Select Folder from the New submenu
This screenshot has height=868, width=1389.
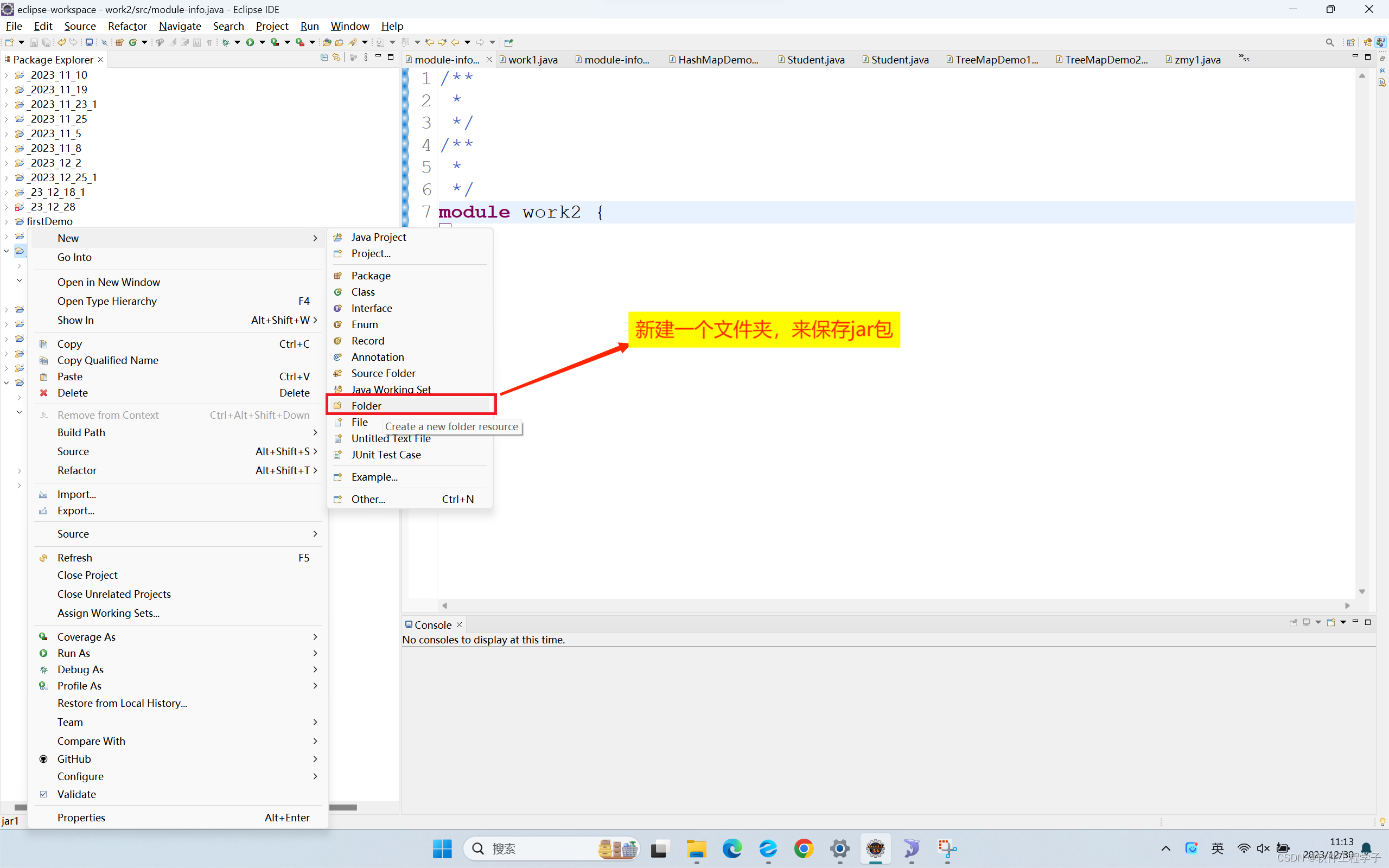367,405
